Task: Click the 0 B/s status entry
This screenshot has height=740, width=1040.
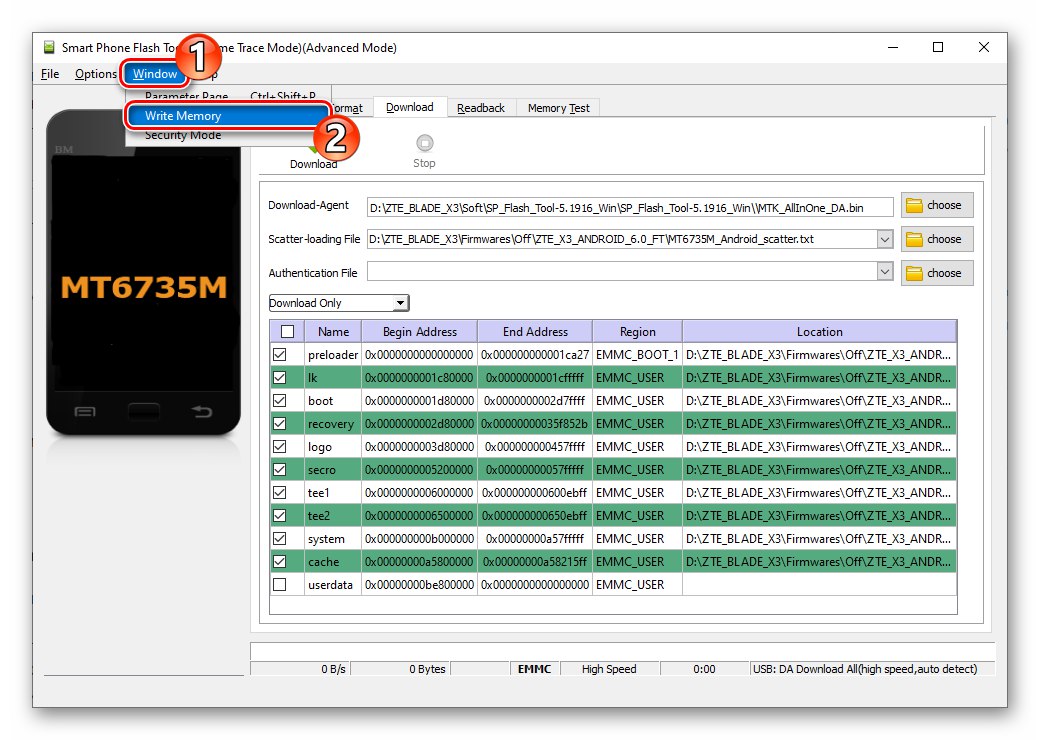Action: point(300,669)
